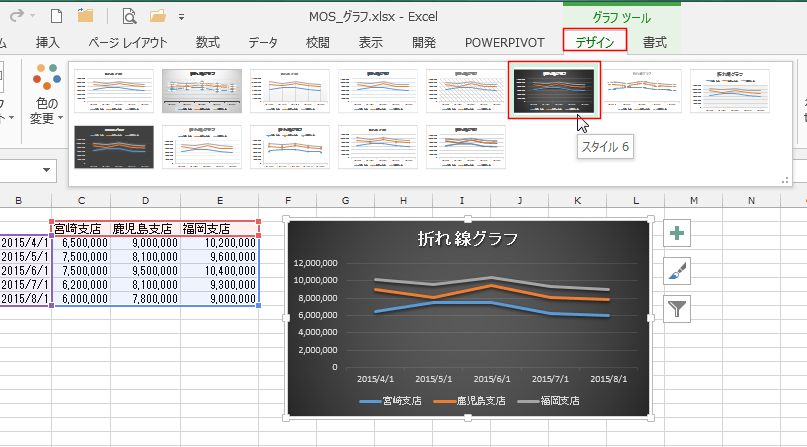Open the Customize Quick Access Toolbar arrow
The width and height of the screenshot is (807, 447).
tap(181, 17)
